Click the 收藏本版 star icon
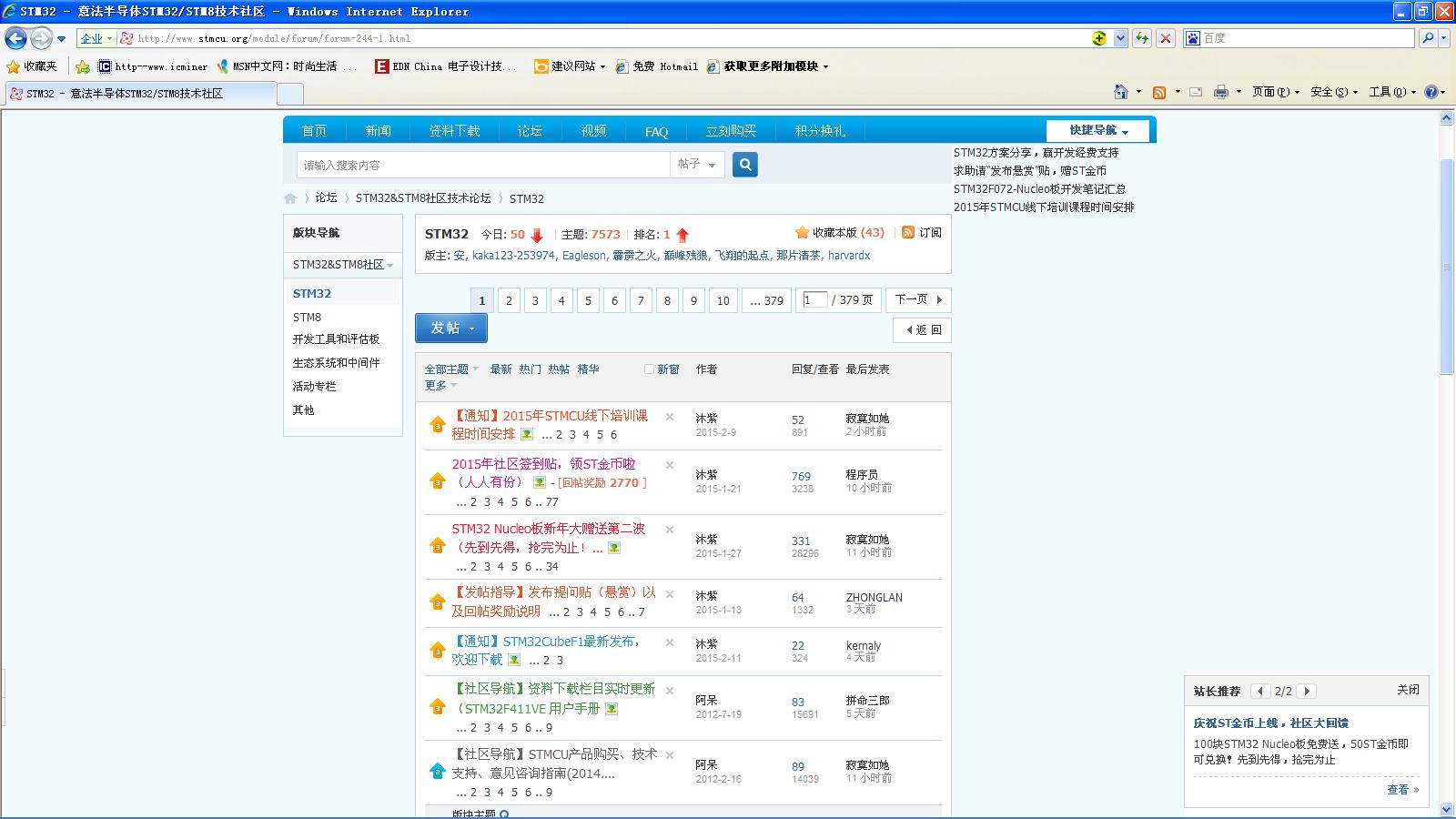The image size is (1456, 819). (802, 233)
